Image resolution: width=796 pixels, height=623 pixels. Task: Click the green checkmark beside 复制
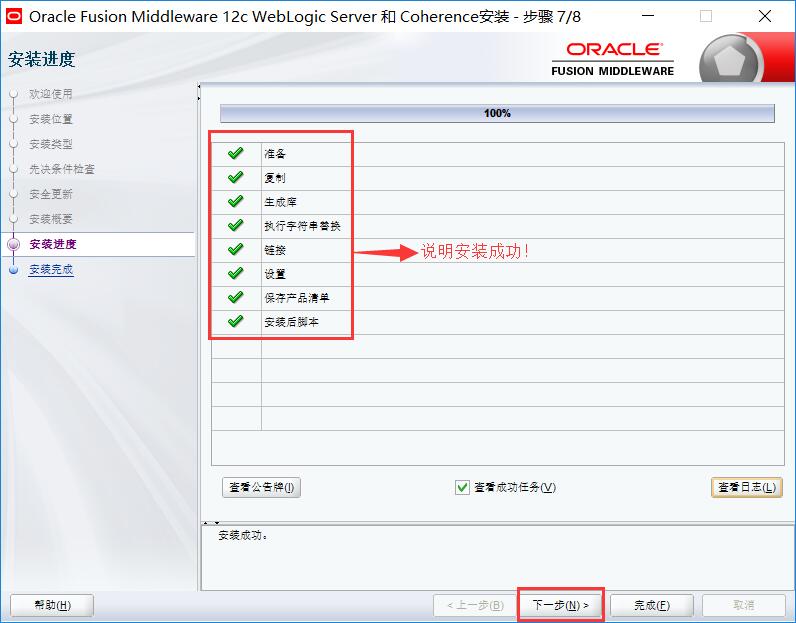236,177
